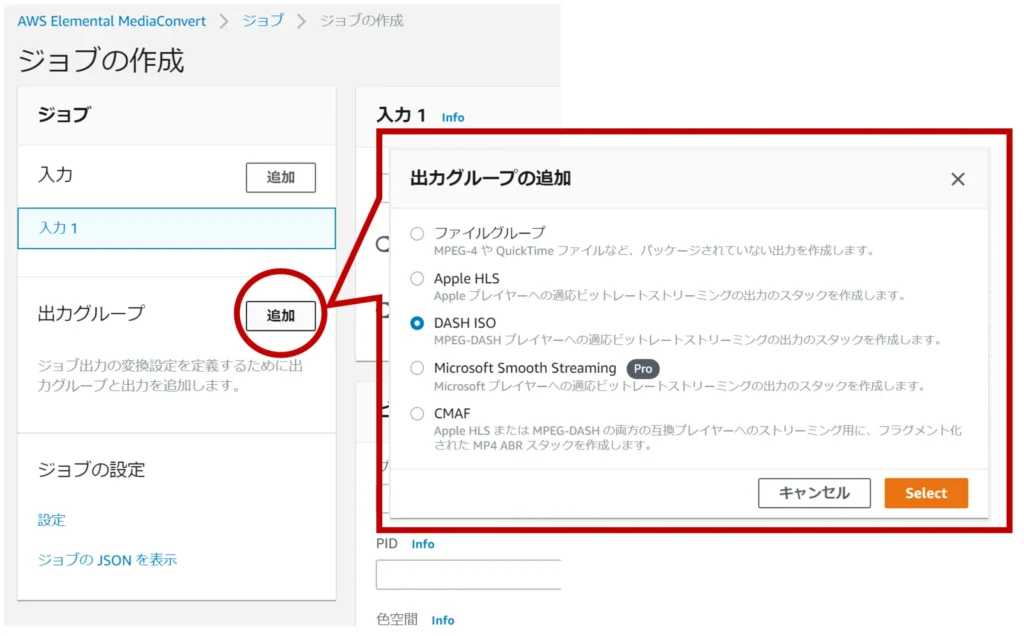Select the CMAF radio option
Image resolution: width=1024 pixels, height=636 pixels.
[x=417, y=413]
